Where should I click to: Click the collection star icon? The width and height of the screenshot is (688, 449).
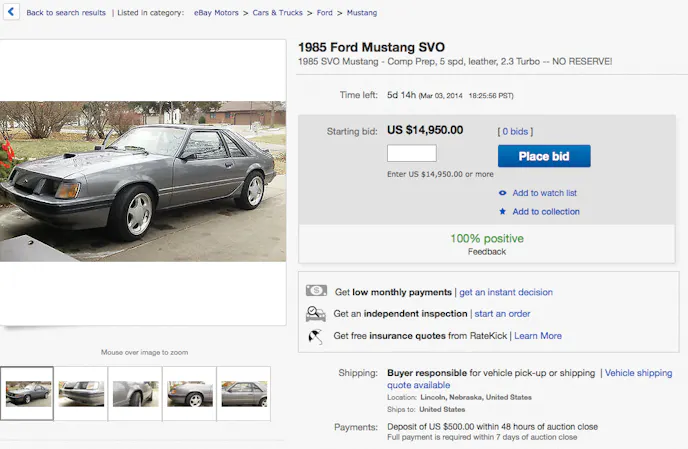tap(502, 212)
